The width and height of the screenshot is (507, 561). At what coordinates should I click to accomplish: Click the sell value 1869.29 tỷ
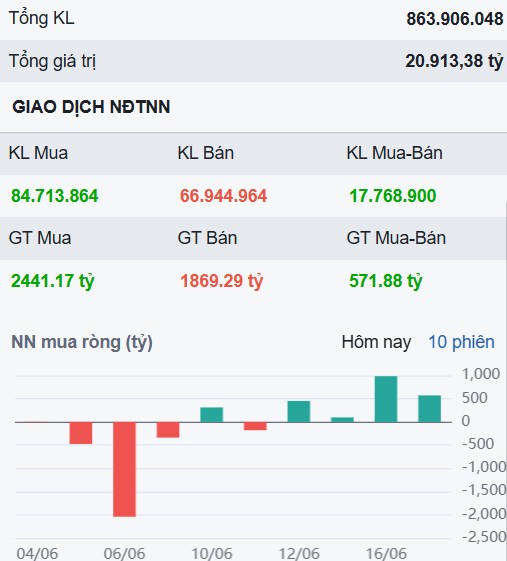click(x=221, y=281)
